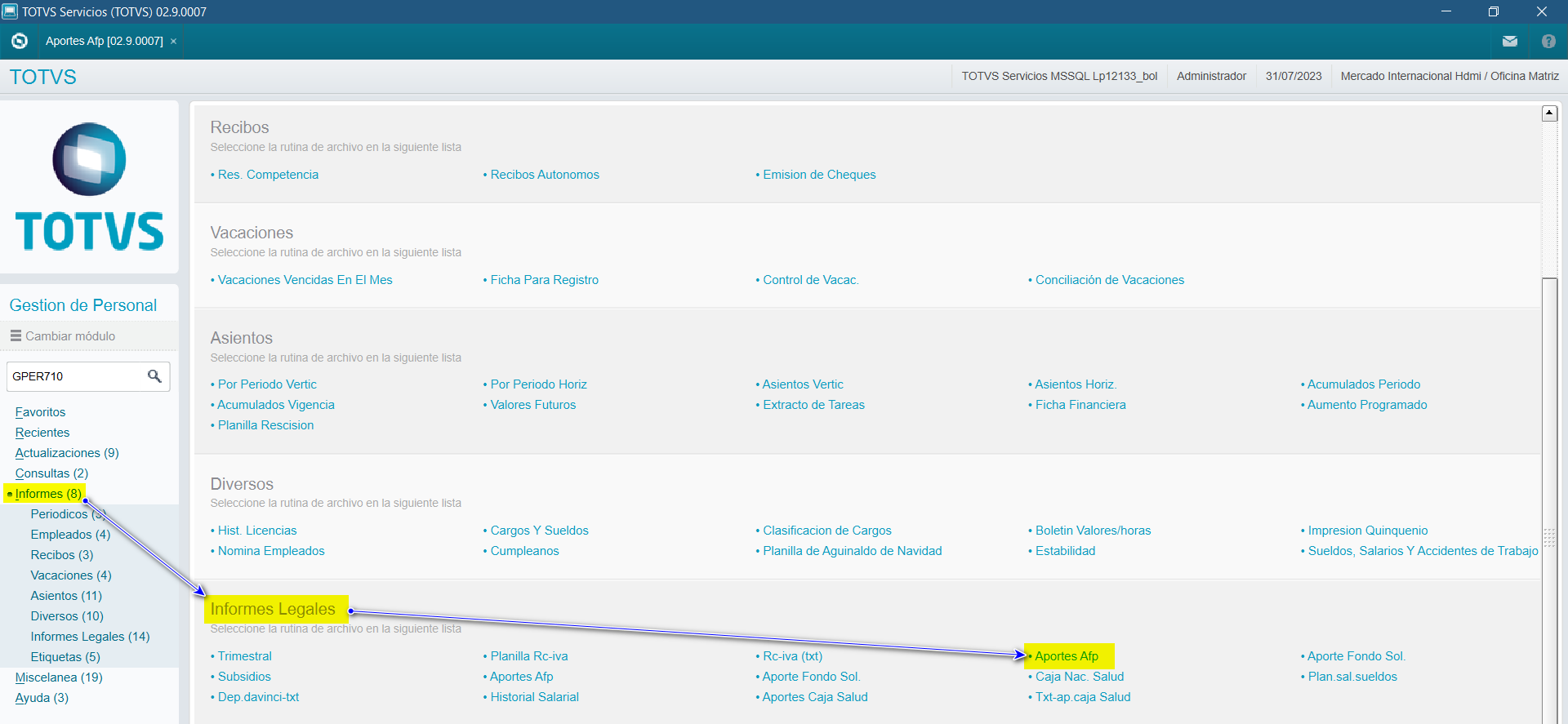Select Vacaciones (4) submenu
Image resolution: width=1568 pixels, height=724 pixels.
coord(71,575)
